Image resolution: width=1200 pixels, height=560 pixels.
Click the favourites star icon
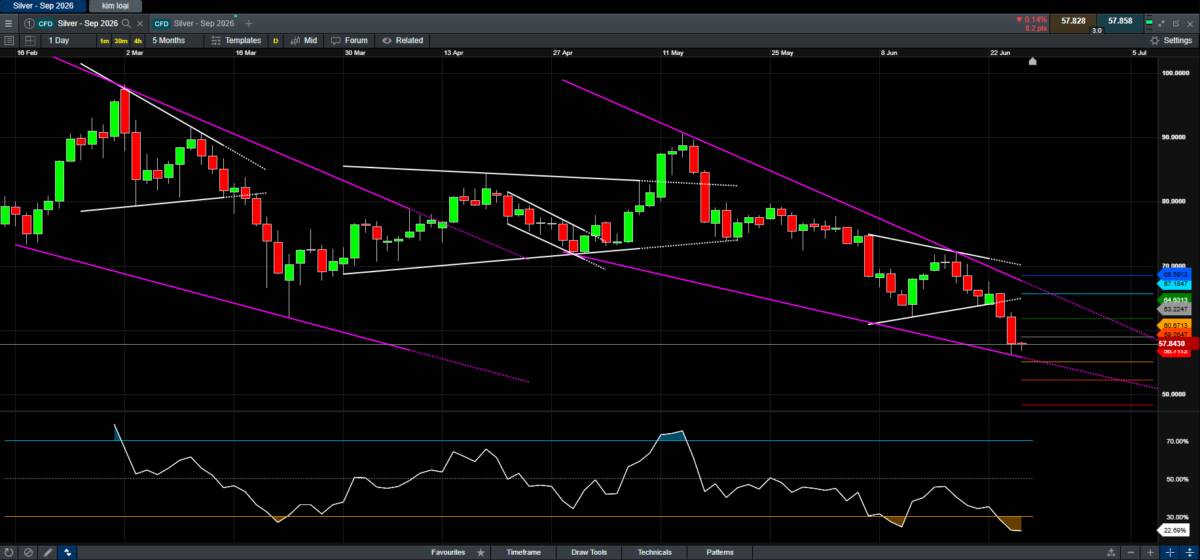482,552
